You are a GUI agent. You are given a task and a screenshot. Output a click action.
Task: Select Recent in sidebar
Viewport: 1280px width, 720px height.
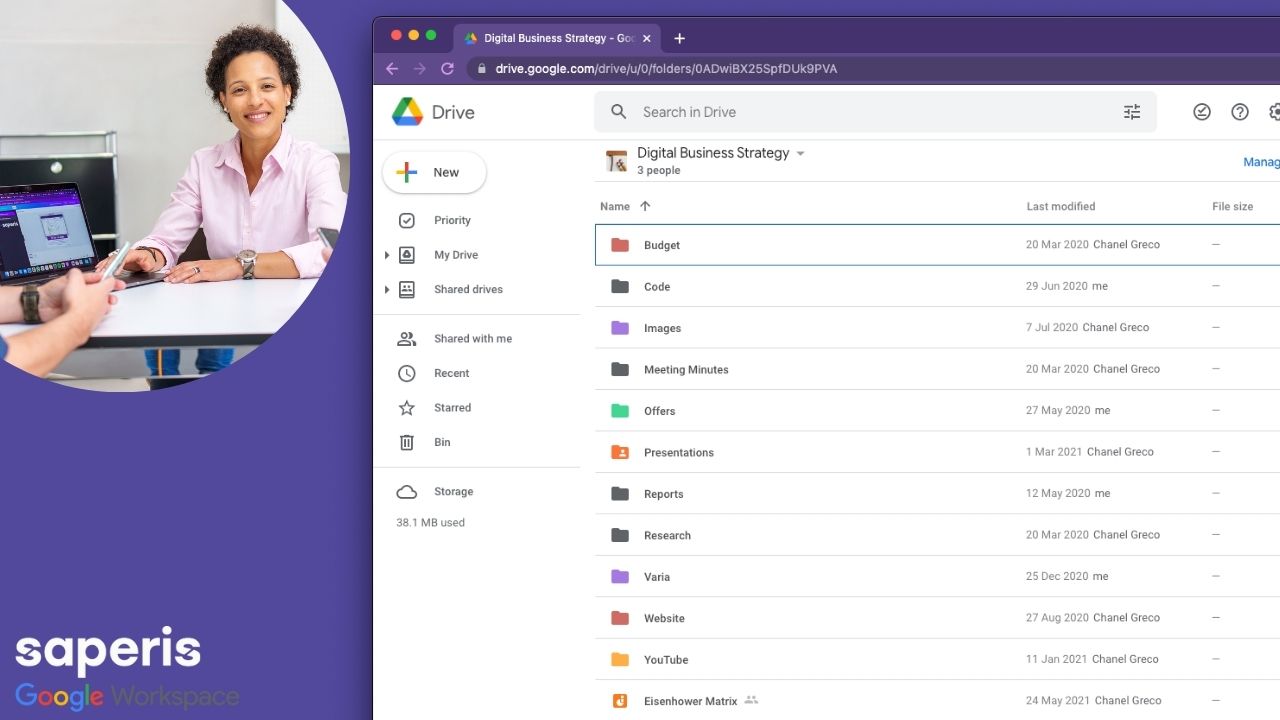click(452, 373)
